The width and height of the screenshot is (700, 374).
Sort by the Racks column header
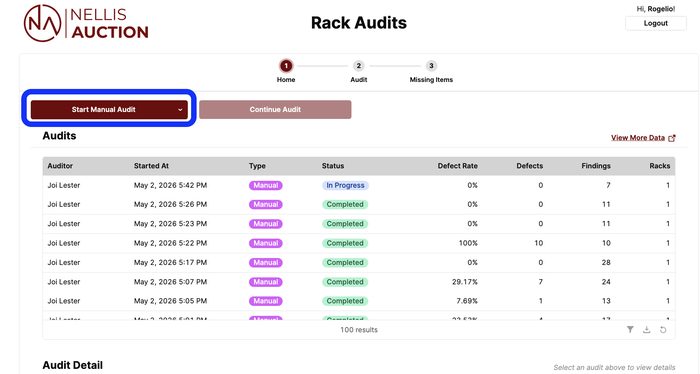660,166
